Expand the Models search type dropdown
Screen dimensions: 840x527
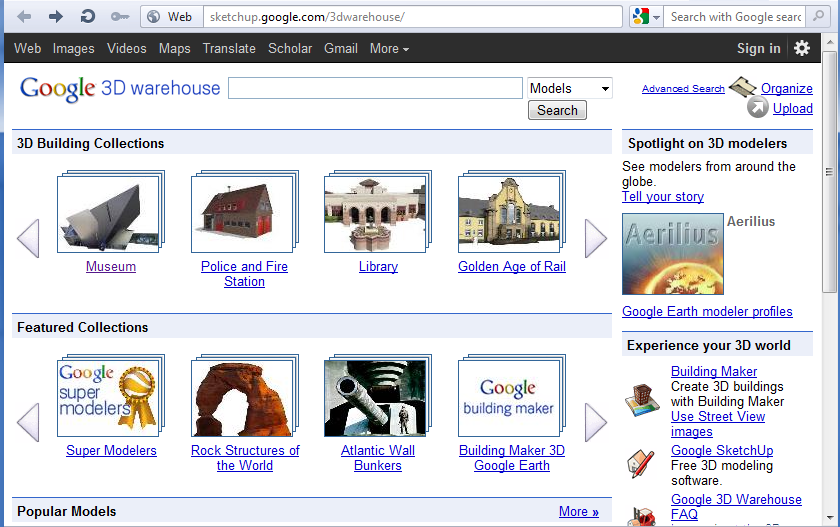coord(569,88)
